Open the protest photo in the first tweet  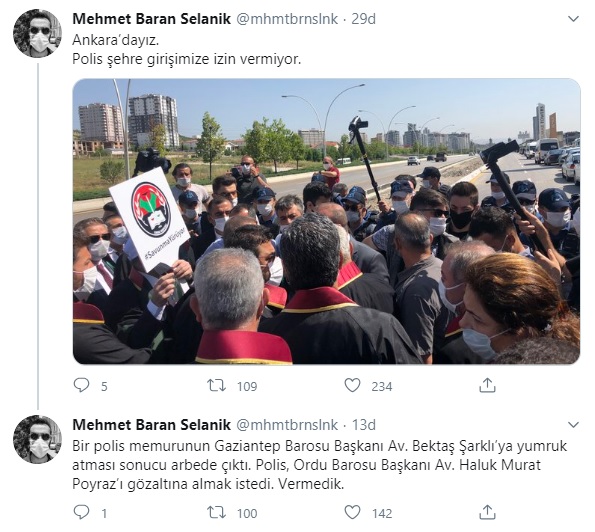pos(326,221)
